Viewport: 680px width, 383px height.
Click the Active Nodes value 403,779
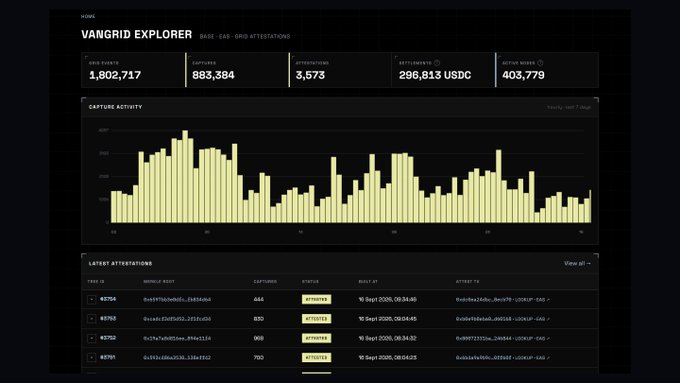[523, 75]
